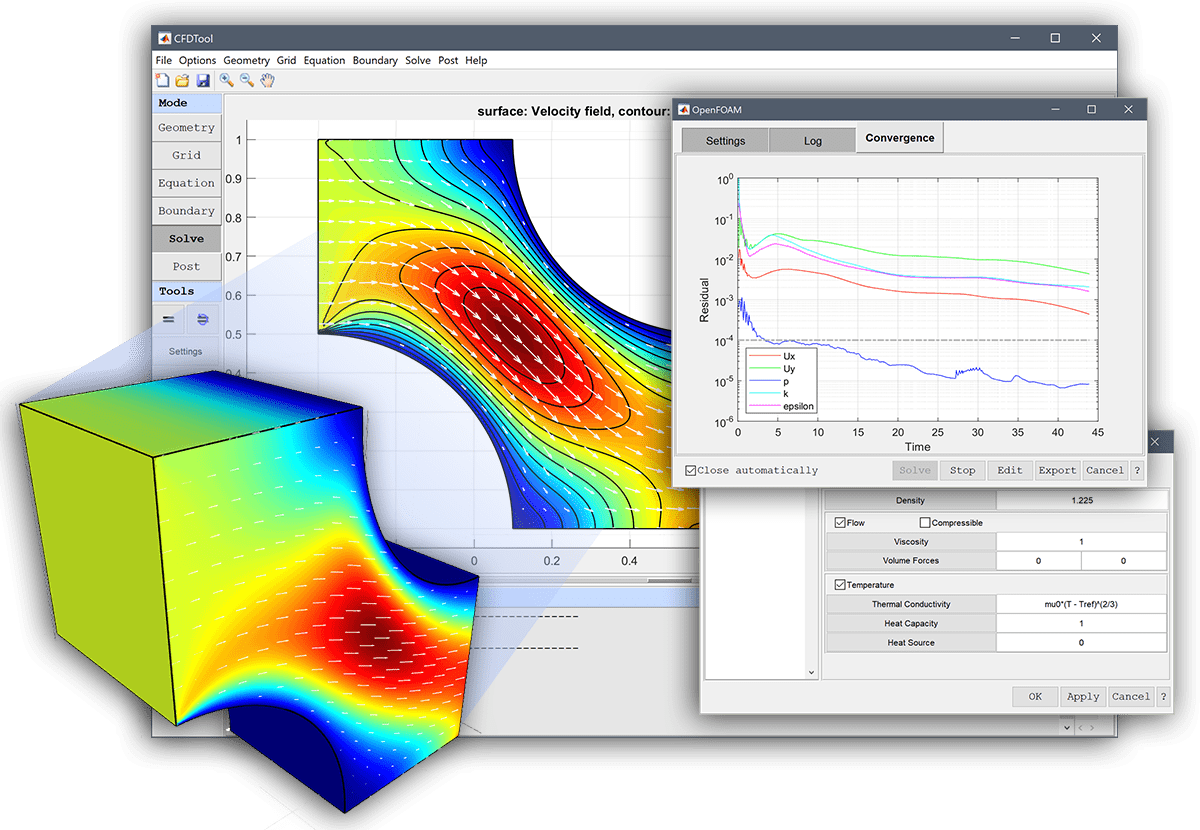Export the convergence data
The height and width of the screenshot is (830, 1200).
click(x=1057, y=470)
